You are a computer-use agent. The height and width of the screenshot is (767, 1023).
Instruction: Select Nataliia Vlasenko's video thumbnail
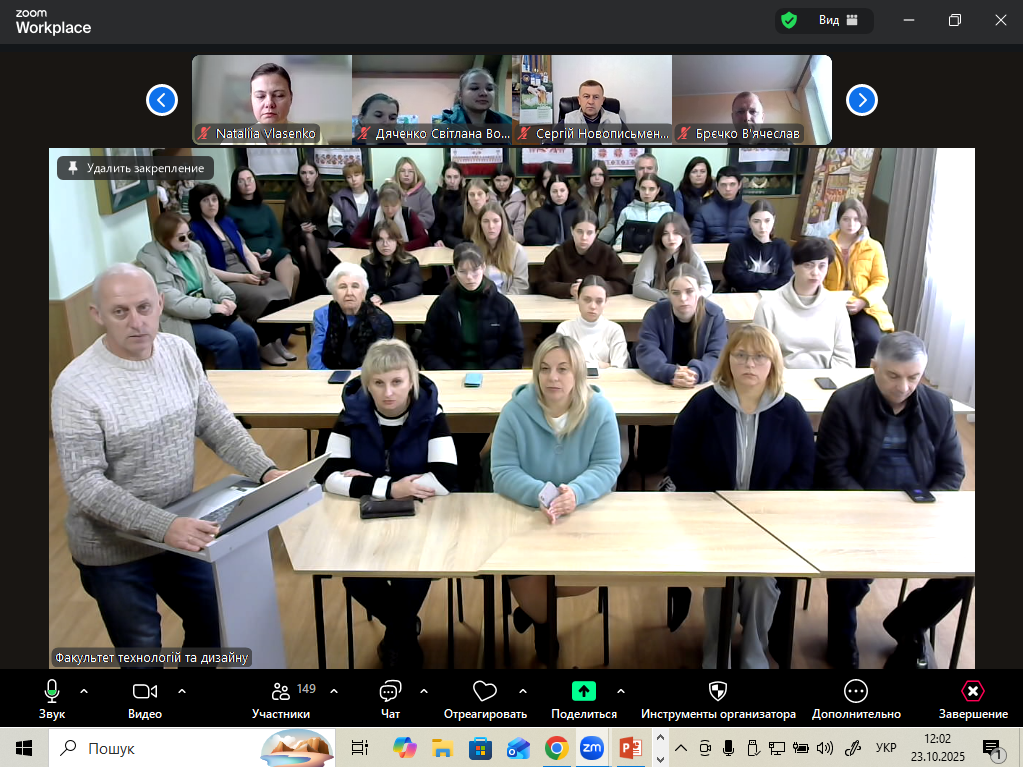(271, 99)
